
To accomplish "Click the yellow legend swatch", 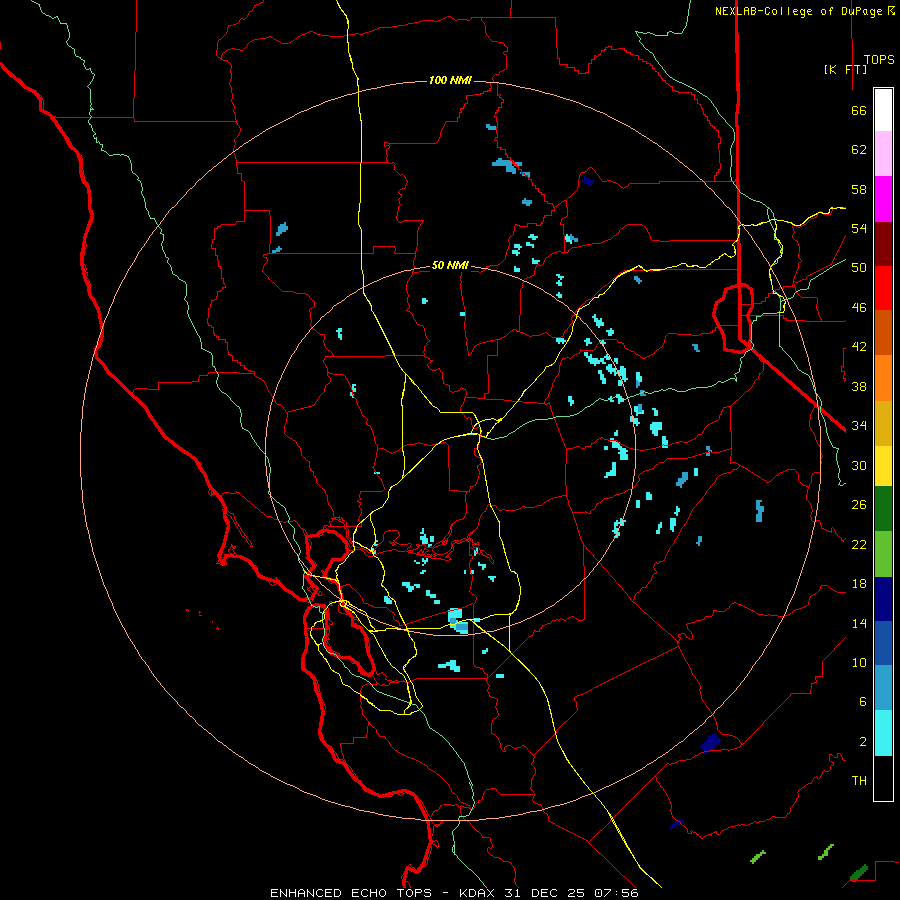I will coord(883,466).
